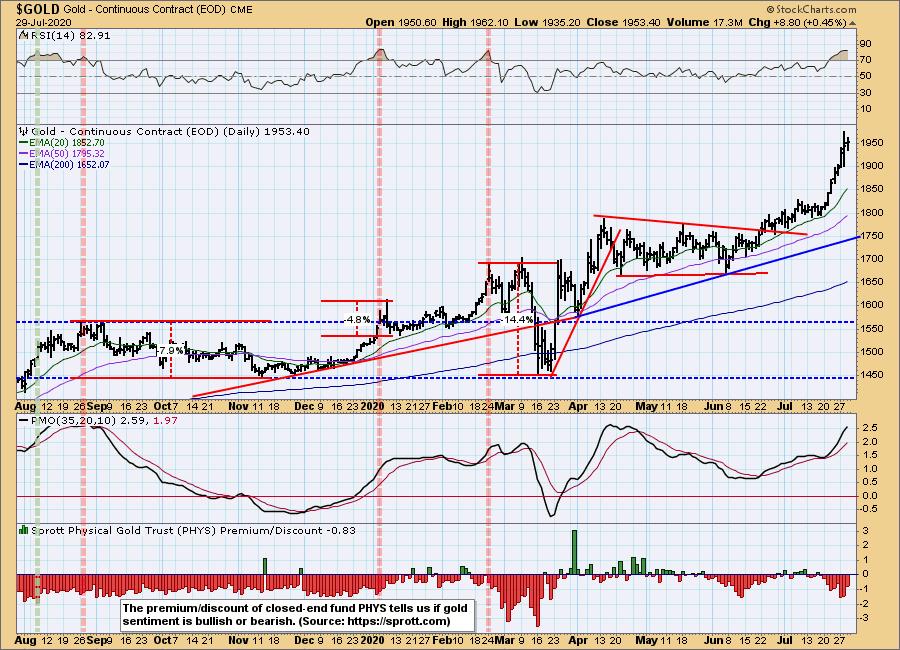
Task: Click the green EMA(20) legend color line
Action: (x=24, y=142)
